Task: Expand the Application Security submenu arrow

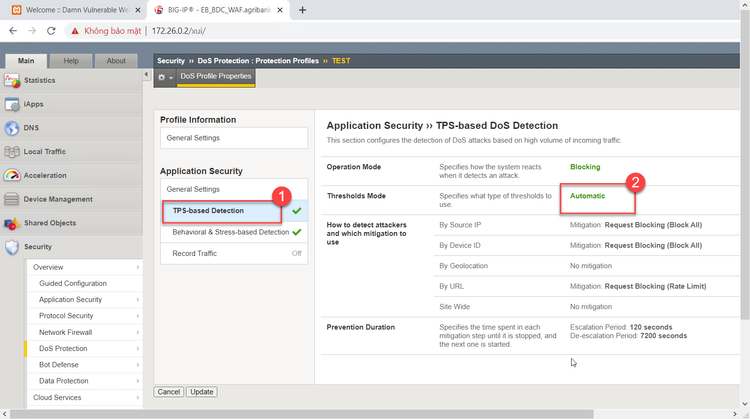Action: coord(138,300)
